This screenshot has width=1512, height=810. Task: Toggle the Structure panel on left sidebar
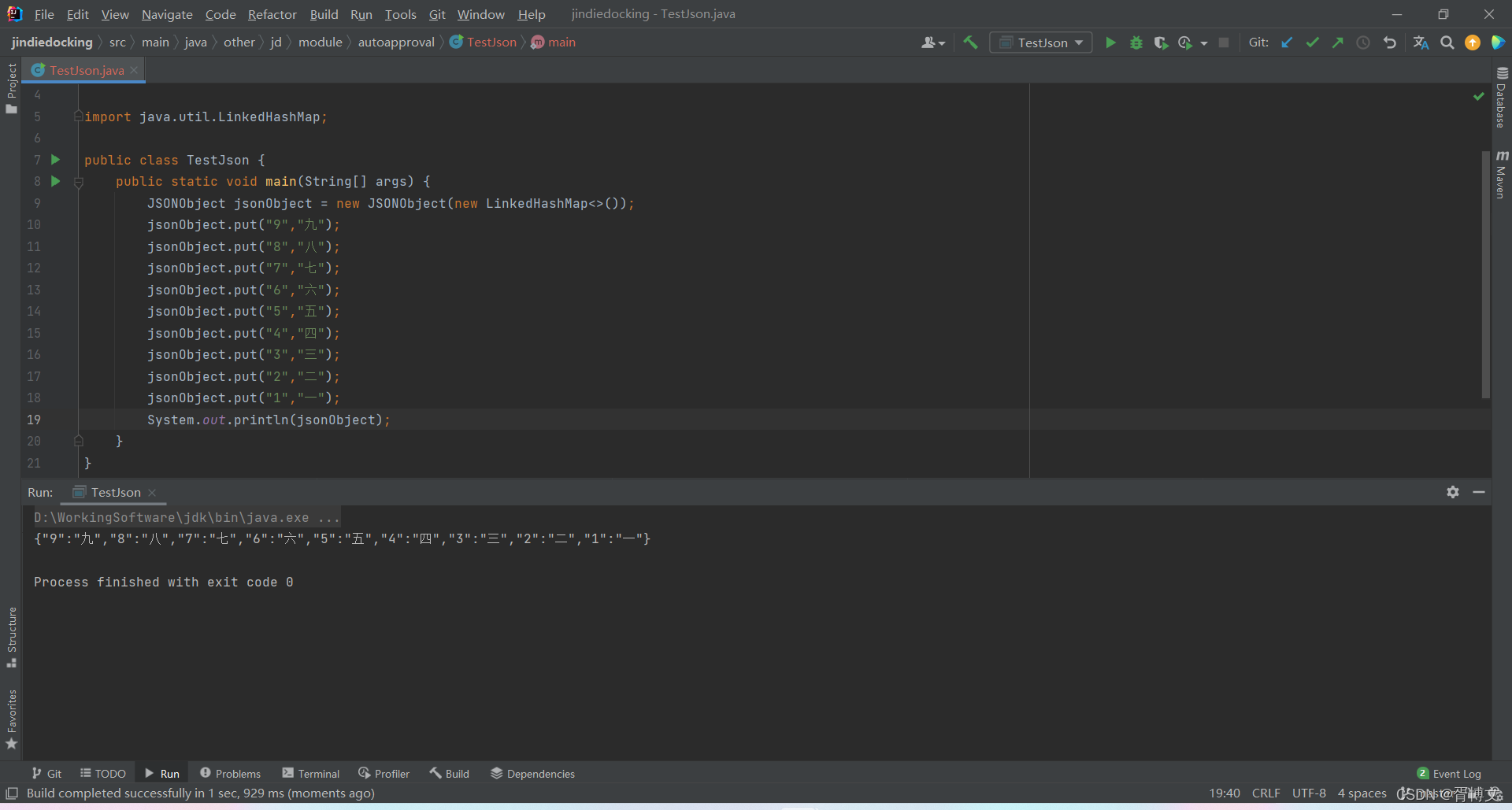point(11,630)
